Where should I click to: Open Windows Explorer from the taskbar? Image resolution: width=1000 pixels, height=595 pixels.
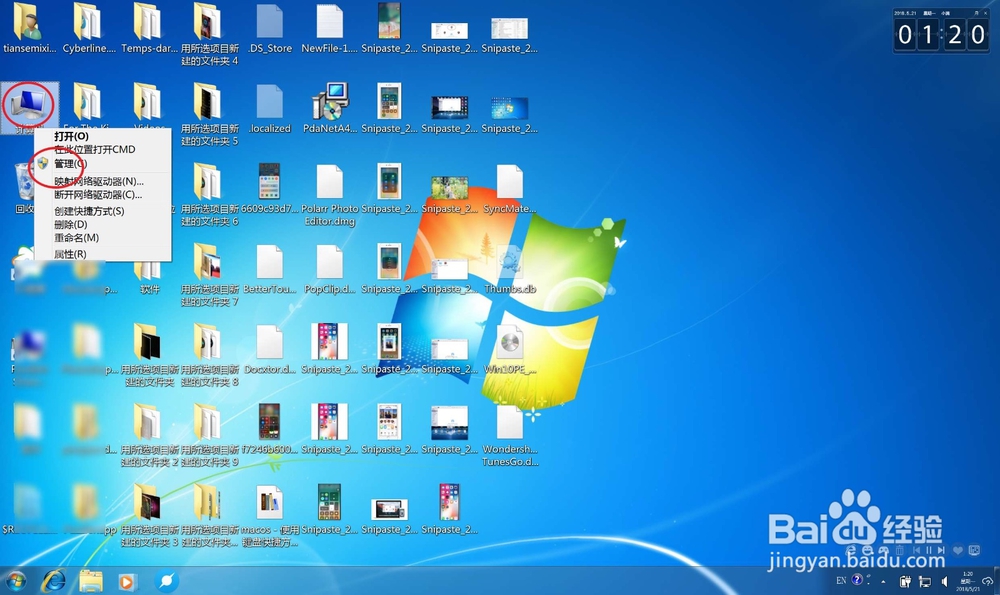91,581
